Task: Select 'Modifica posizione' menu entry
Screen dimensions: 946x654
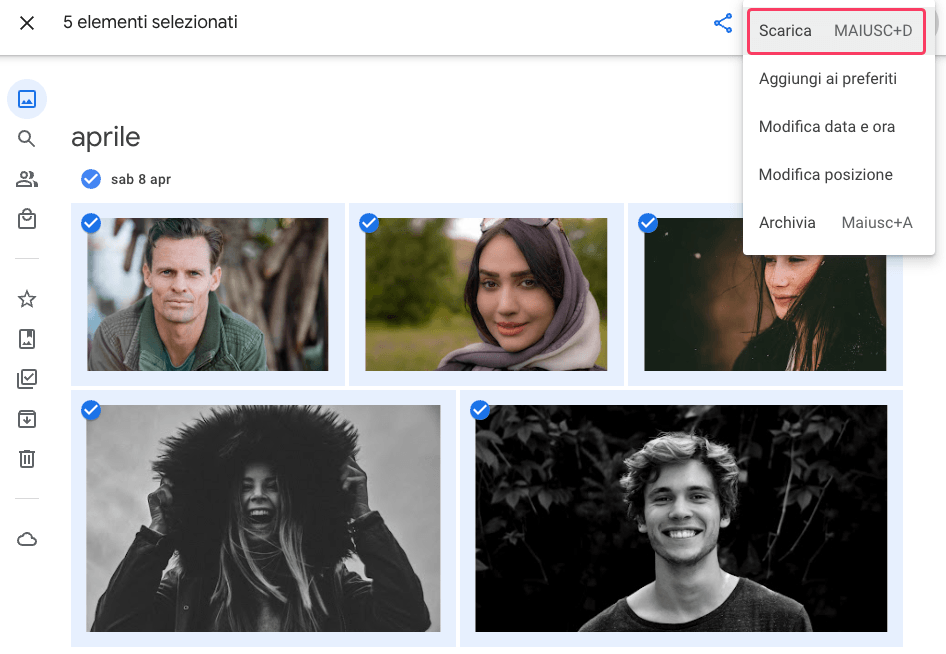Action: [825, 175]
